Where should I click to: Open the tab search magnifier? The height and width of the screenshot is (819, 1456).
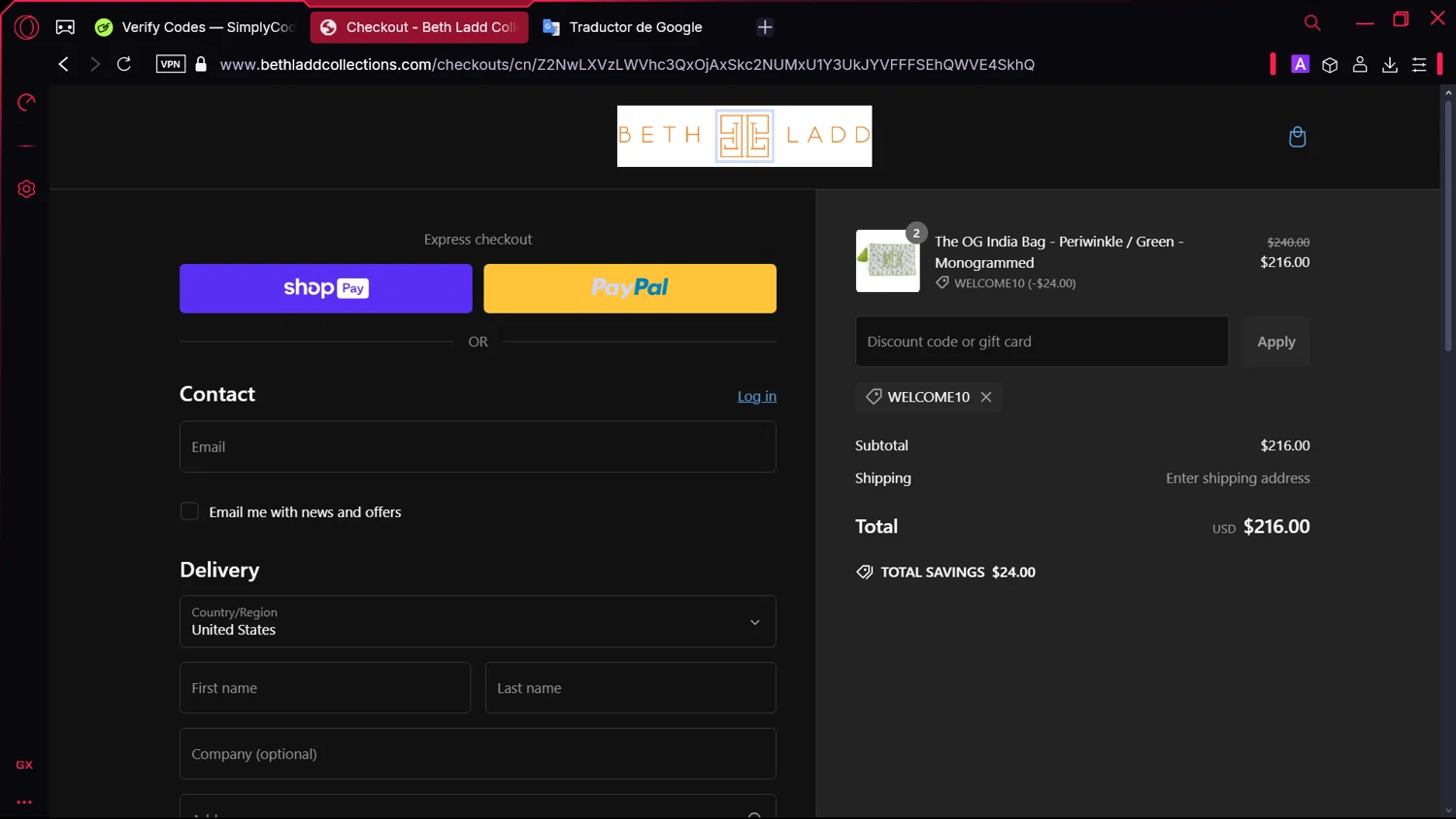click(1312, 22)
